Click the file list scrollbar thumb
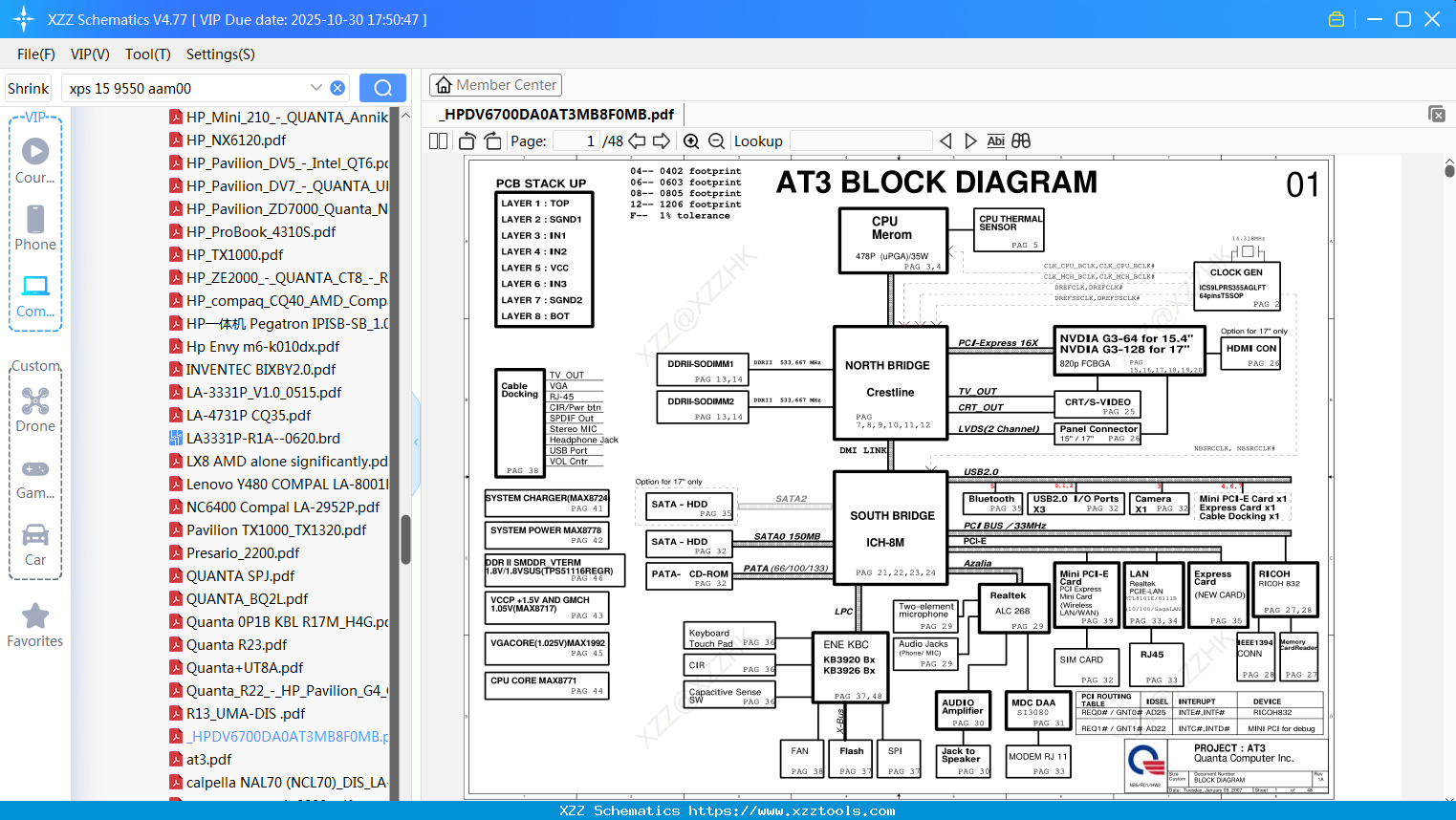Image resolution: width=1456 pixels, height=820 pixels. click(405, 539)
